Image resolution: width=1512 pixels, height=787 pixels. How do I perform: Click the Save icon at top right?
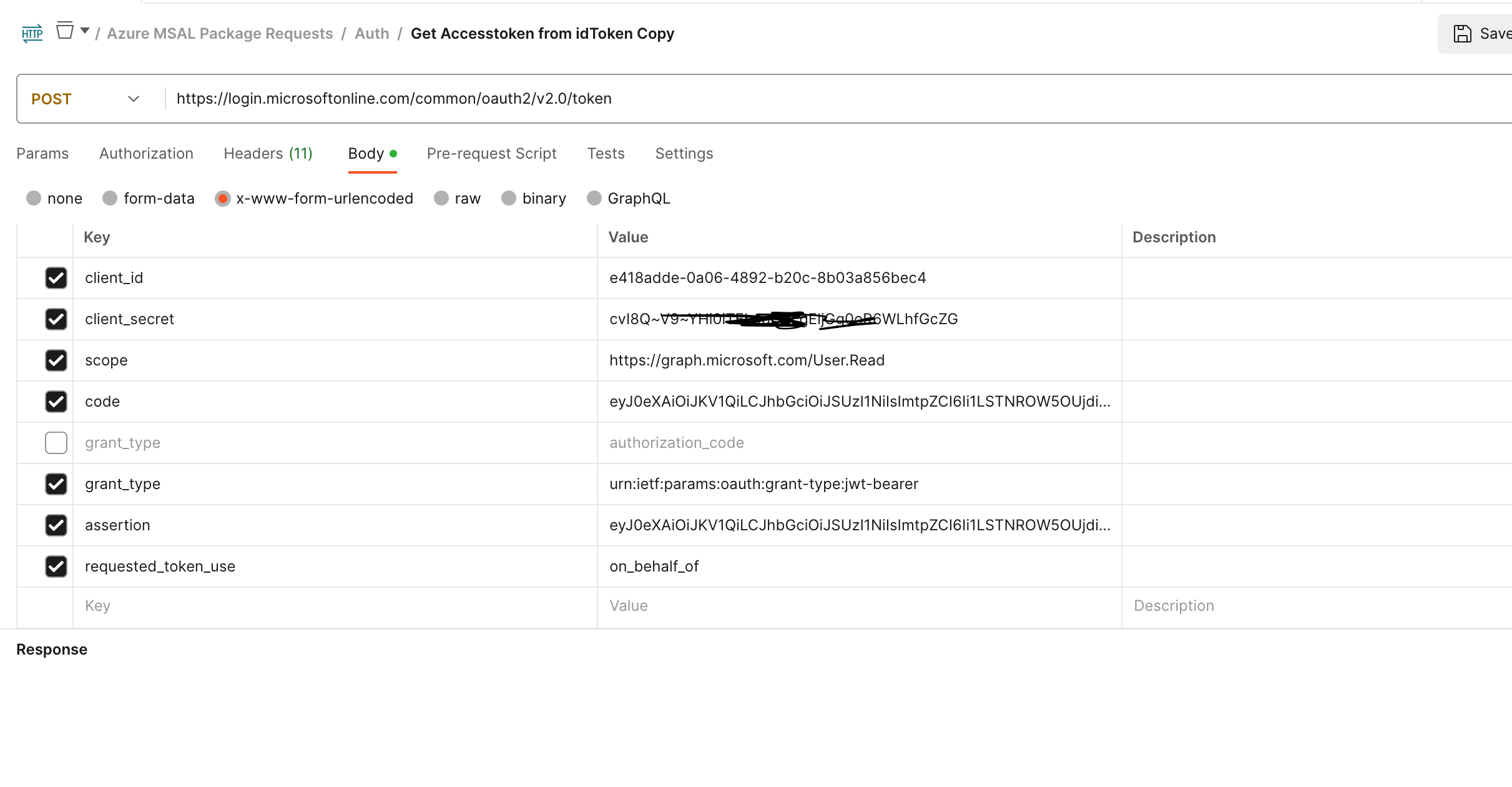1462,33
